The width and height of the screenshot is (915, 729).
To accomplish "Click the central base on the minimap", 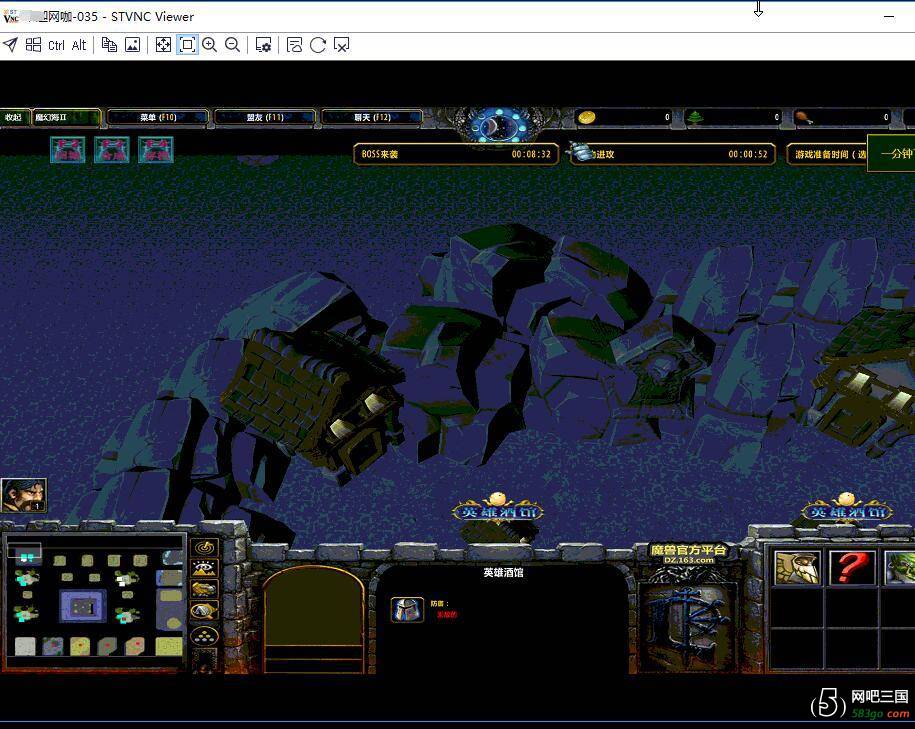I will [x=83, y=606].
